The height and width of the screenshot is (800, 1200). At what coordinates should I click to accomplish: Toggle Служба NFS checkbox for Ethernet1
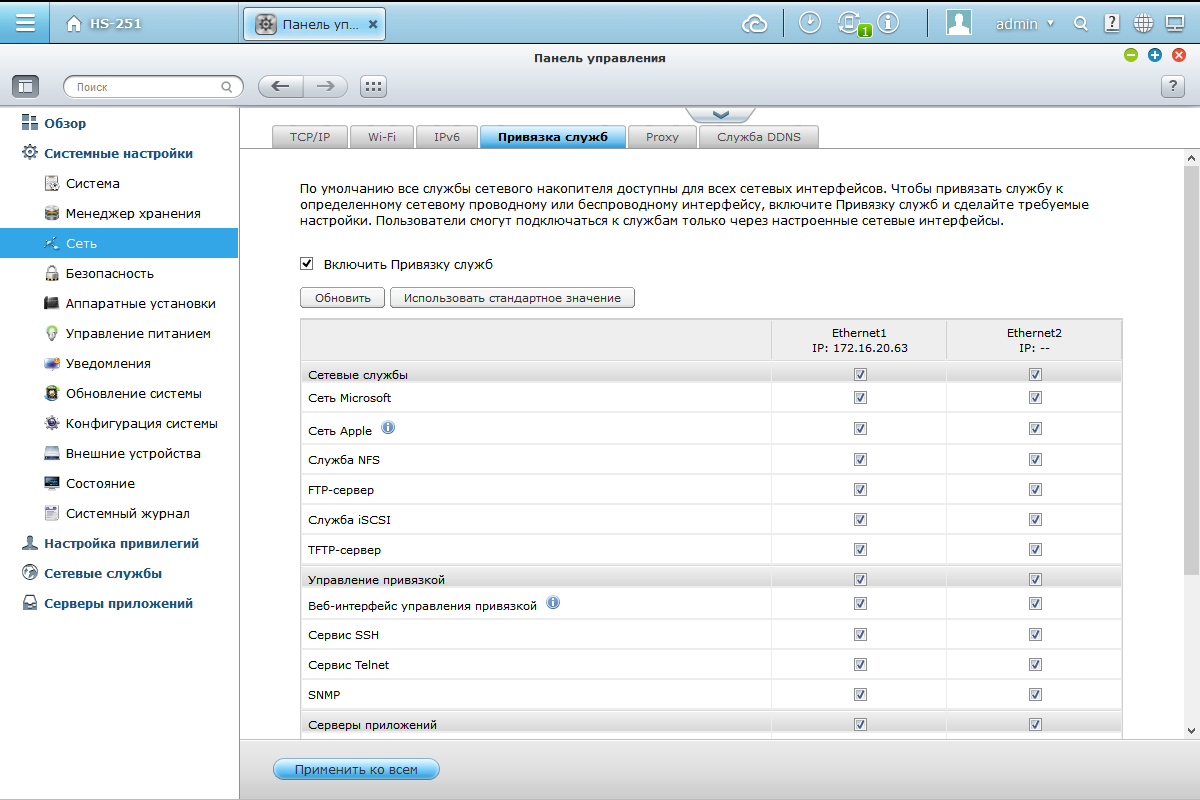[x=860, y=460]
